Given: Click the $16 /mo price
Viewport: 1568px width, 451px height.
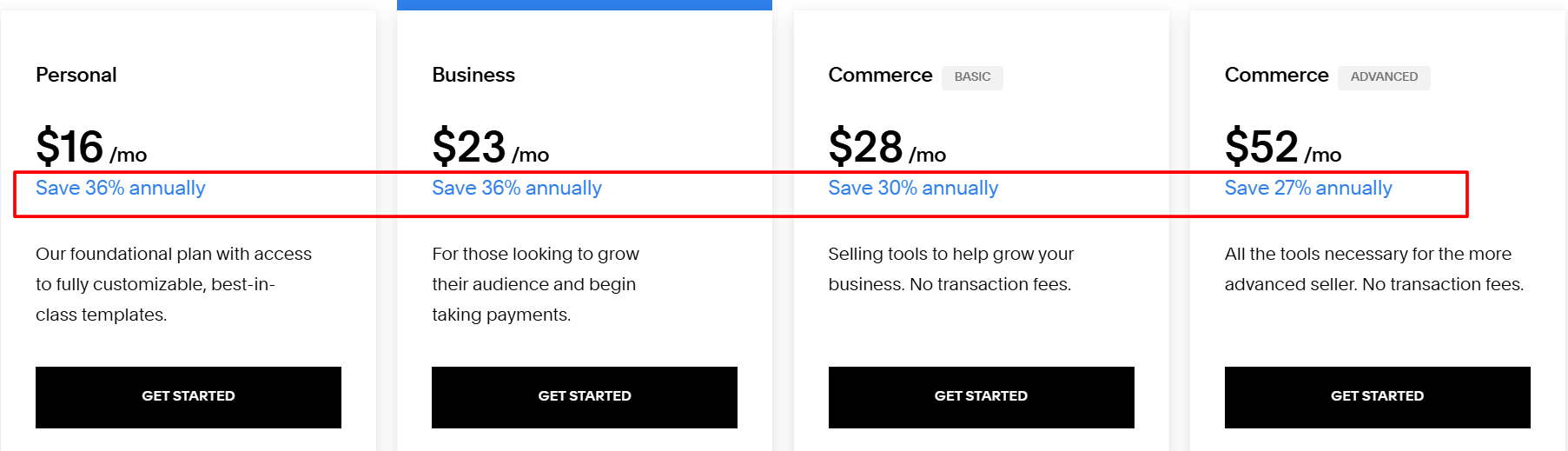Looking at the screenshot, I should [x=90, y=147].
